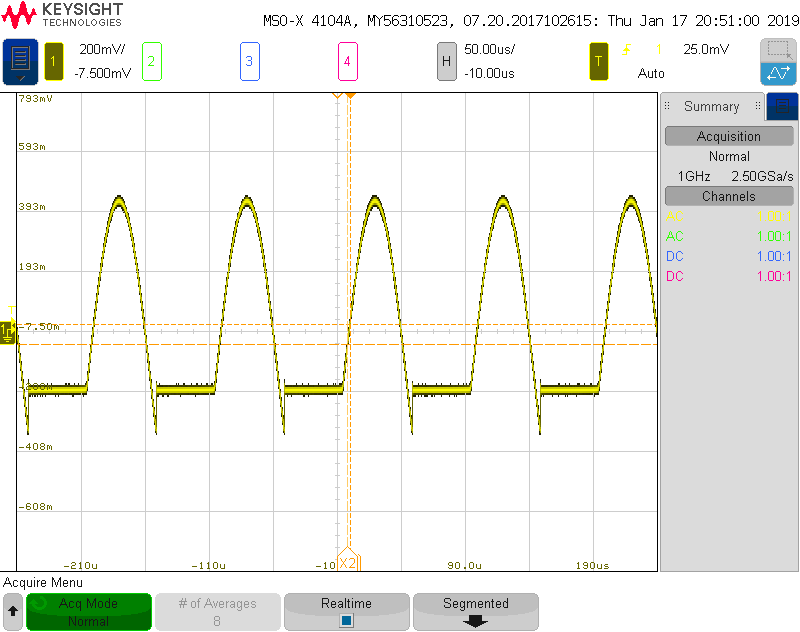The width and height of the screenshot is (800, 632).
Task: Open the Trigger menu via the T icon
Action: (x=598, y=61)
